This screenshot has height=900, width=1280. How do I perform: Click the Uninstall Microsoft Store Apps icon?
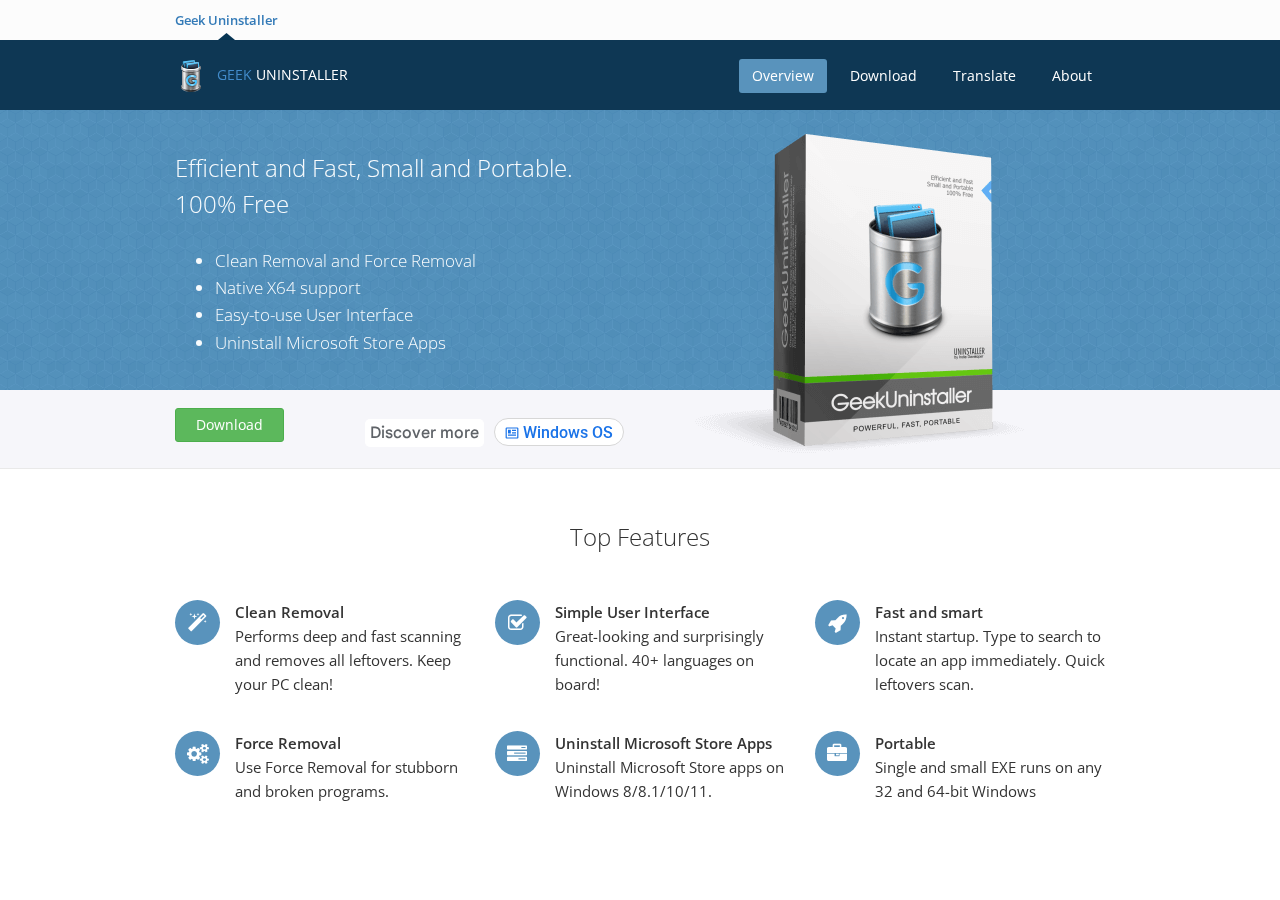click(x=517, y=753)
